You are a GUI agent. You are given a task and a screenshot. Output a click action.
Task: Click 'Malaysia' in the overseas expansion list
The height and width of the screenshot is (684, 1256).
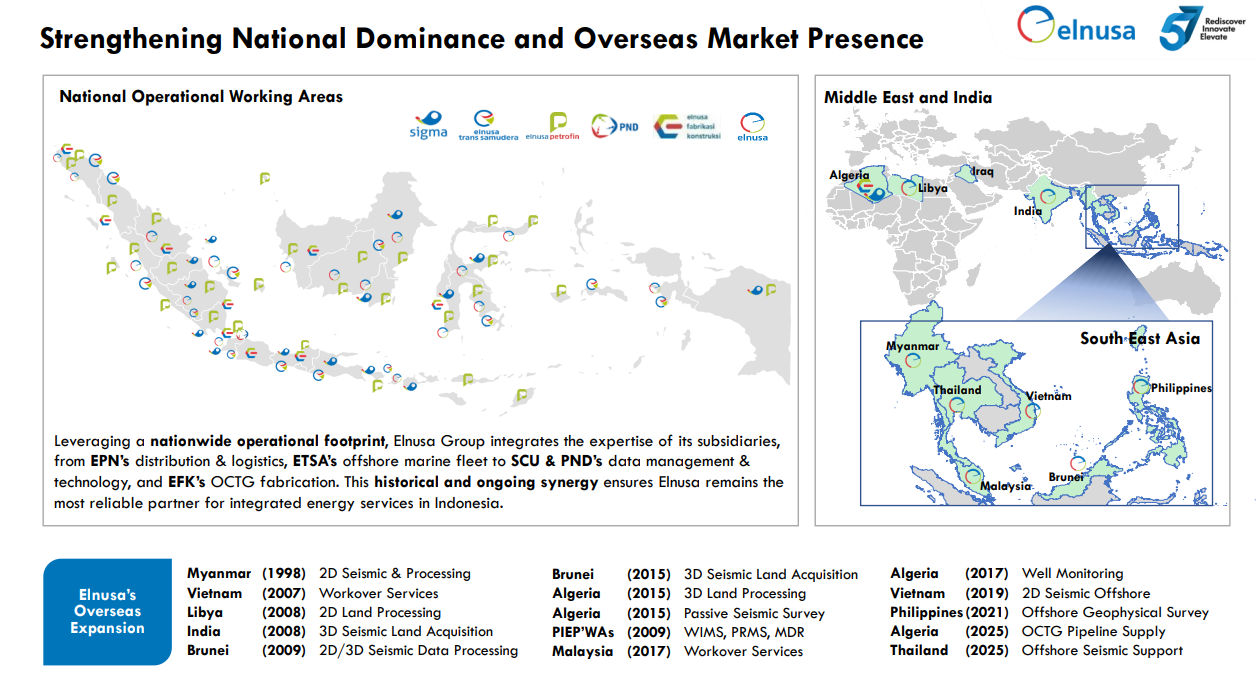coord(583,651)
